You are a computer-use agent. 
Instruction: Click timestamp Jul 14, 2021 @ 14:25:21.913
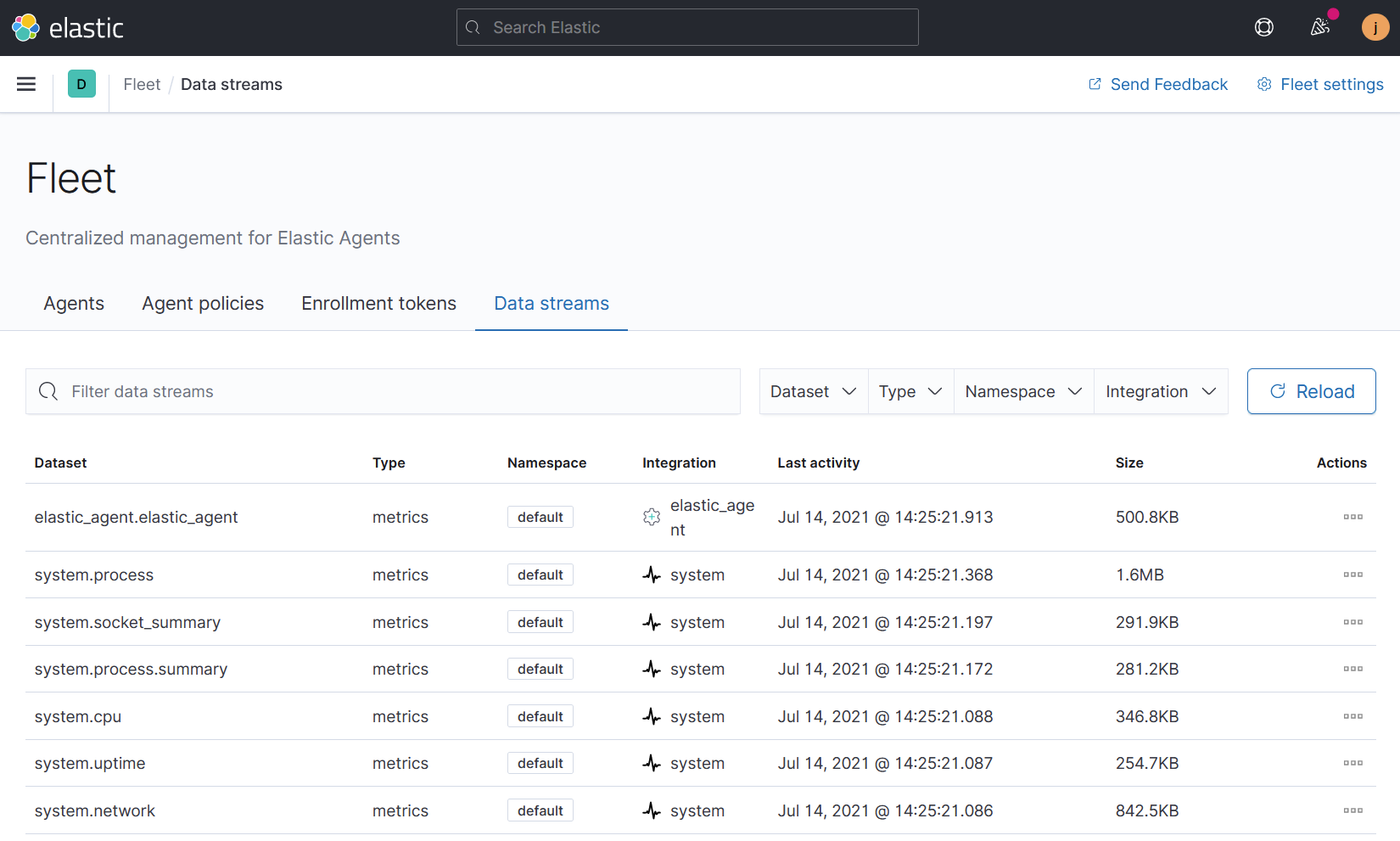point(885,517)
